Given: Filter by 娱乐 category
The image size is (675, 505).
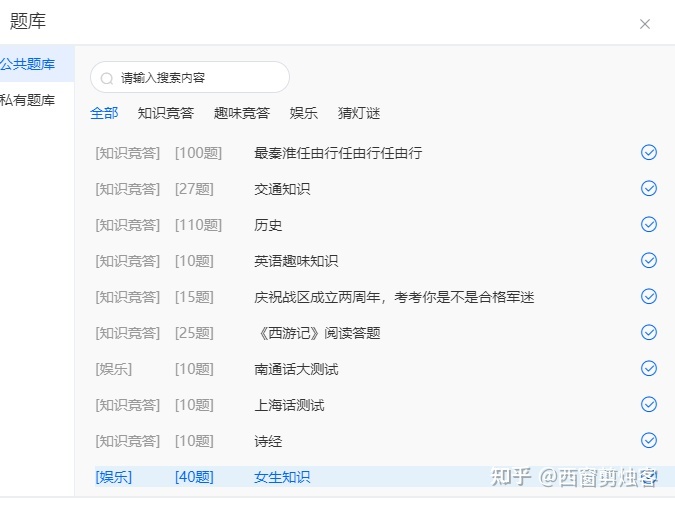Looking at the screenshot, I should (x=304, y=113).
